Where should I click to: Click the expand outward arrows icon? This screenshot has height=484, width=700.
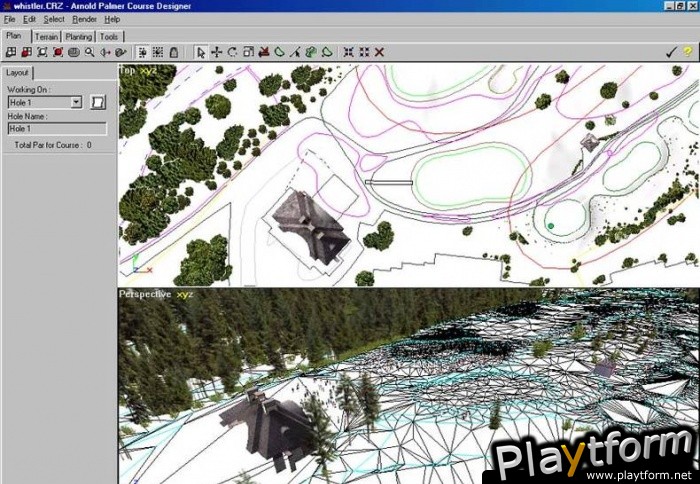pyautogui.click(x=364, y=52)
